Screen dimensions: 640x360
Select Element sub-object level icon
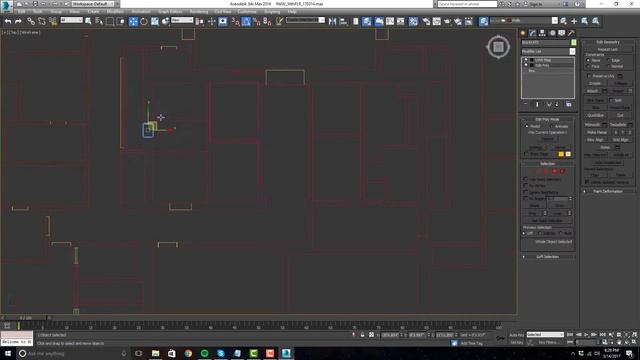coord(562,171)
